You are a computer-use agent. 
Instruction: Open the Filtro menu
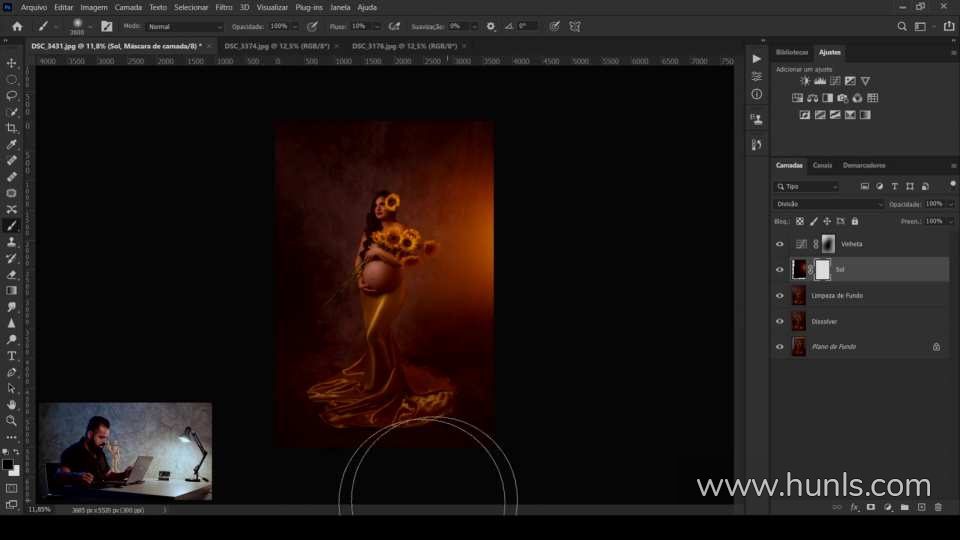pos(224,7)
